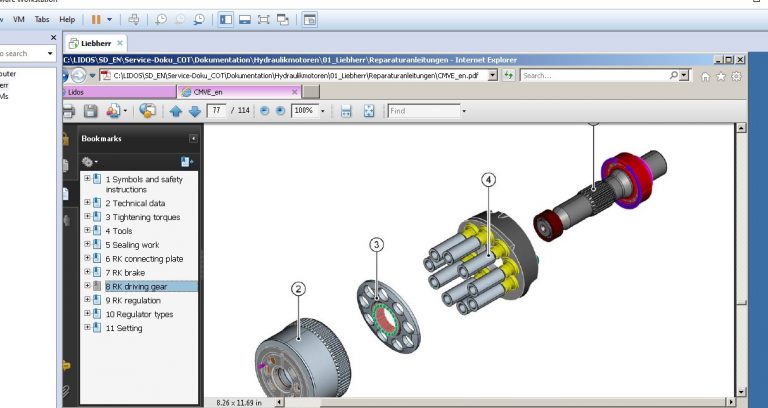Switch to Unity mode
This screenshot has width=768, height=408.
(x=283, y=20)
